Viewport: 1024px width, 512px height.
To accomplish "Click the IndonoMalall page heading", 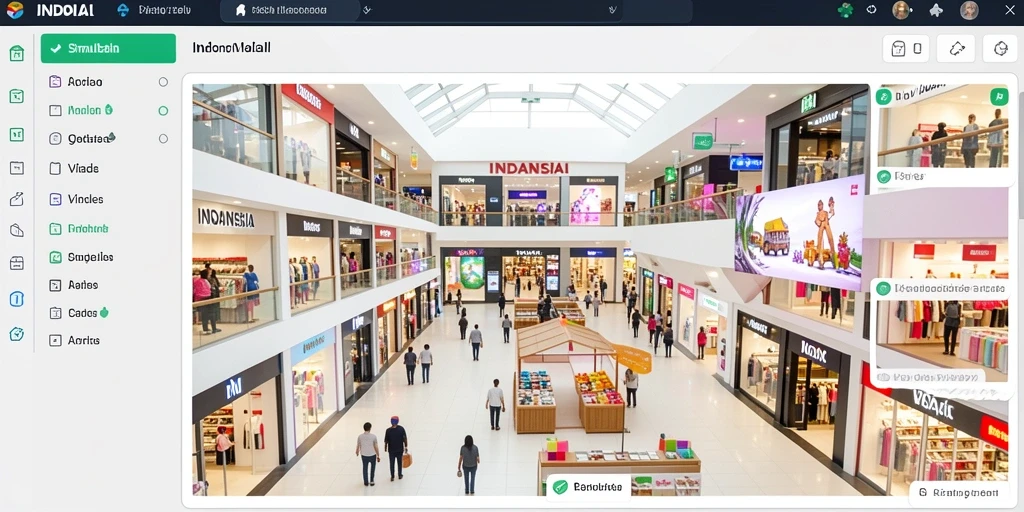I will (231, 48).
